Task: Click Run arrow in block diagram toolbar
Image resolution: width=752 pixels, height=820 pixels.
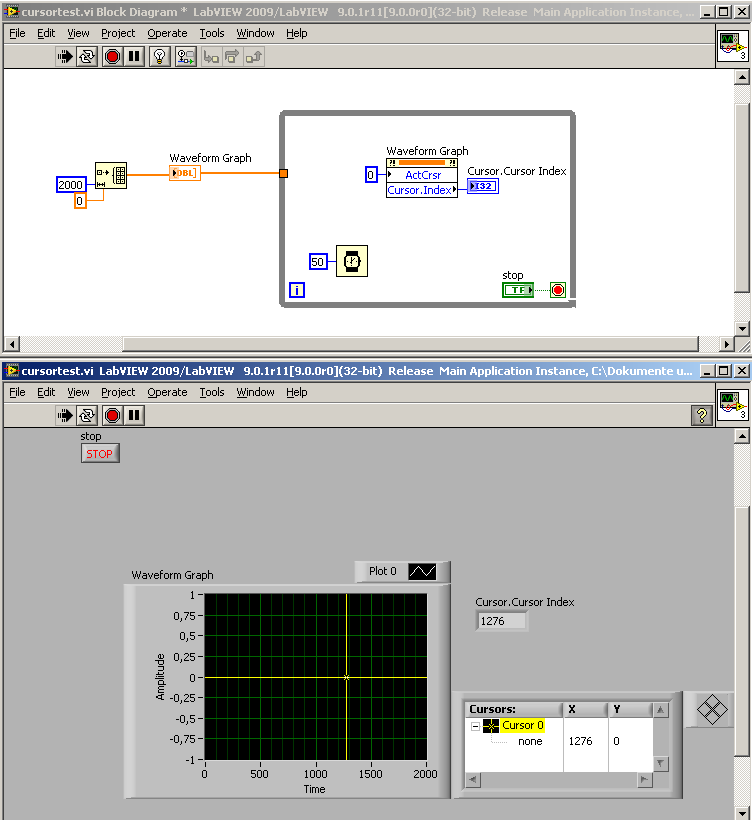Action: 67,57
